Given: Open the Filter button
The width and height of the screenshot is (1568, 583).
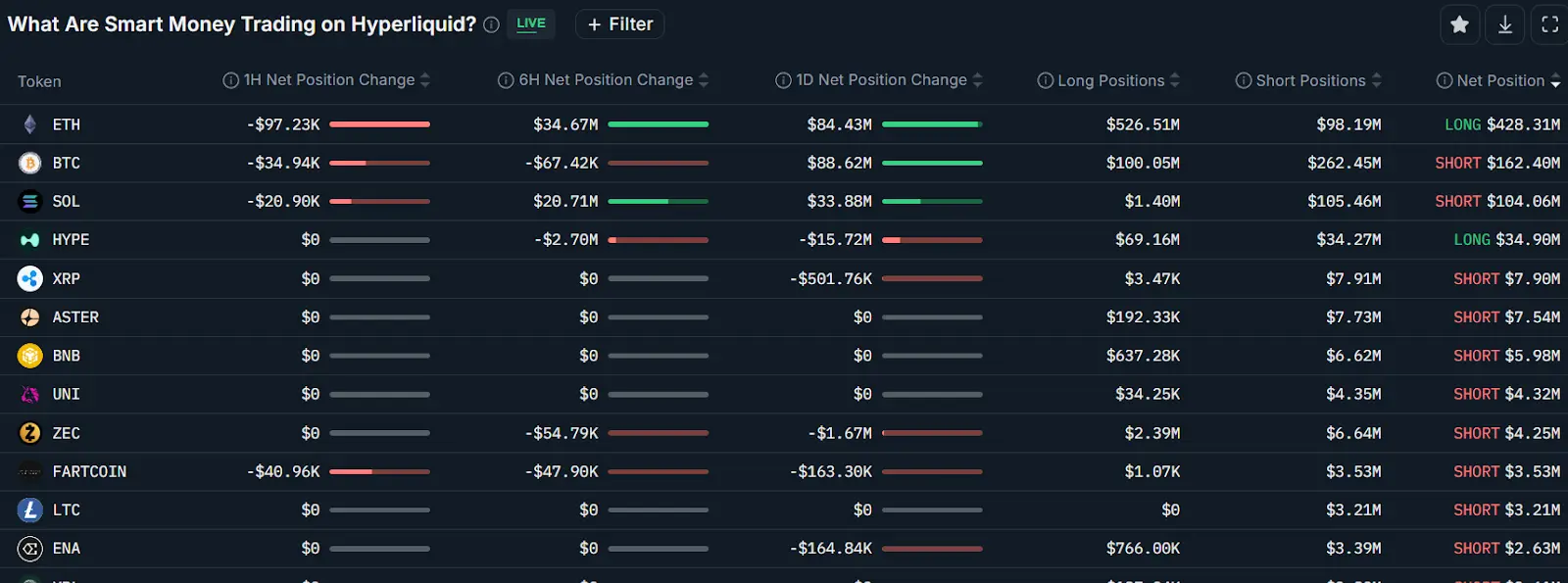Looking at the screenshot, I should pos(619,24).
